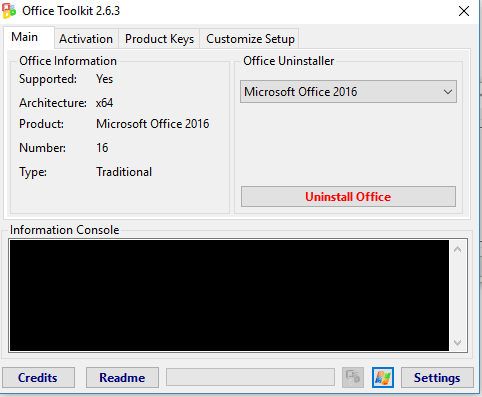The width and height of the screenshot is (482, 397).
Task: Click the grayed-out Office Toolkit icon button
Action: (353, 377)
